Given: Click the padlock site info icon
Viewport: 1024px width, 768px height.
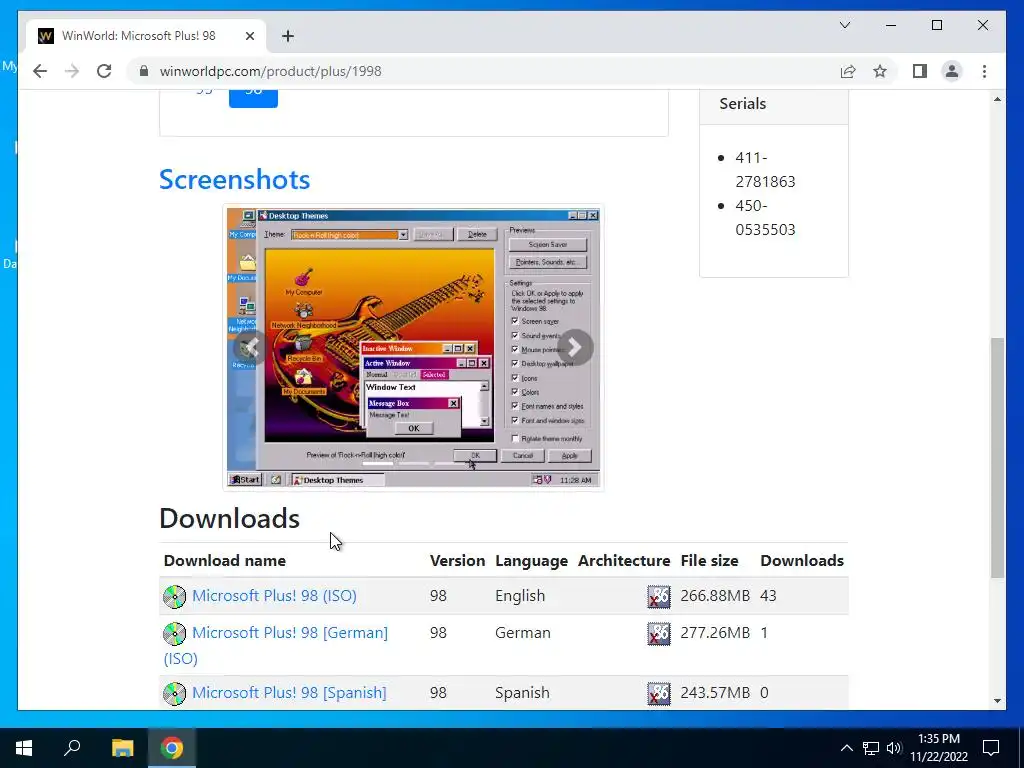Looking at the screenshot, I should click(x=144, y=71).
